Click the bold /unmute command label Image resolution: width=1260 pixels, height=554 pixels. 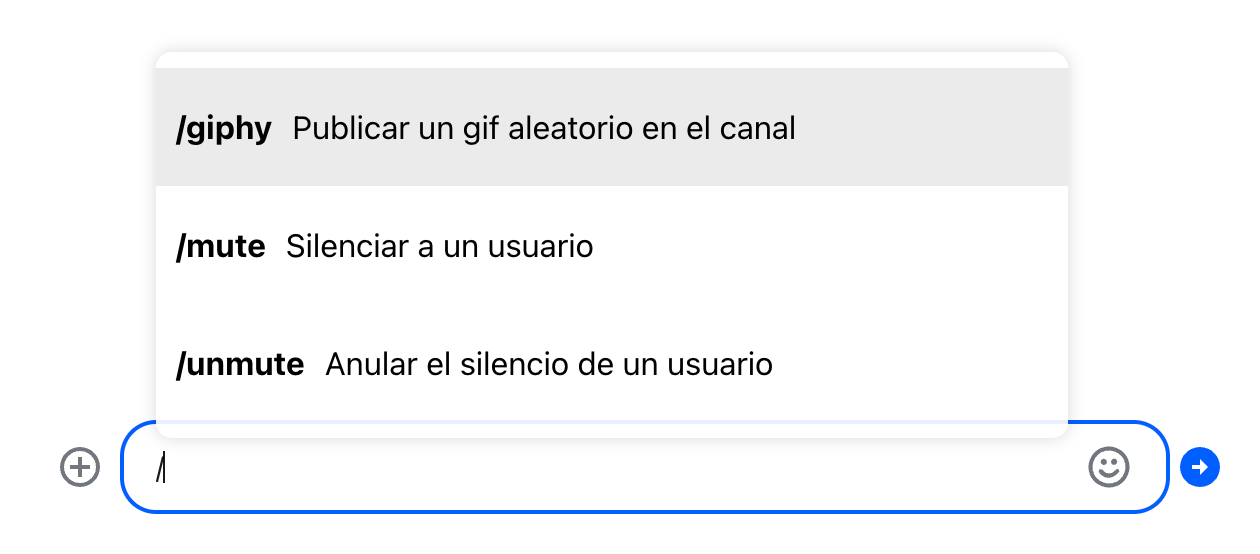click(240, 364)
